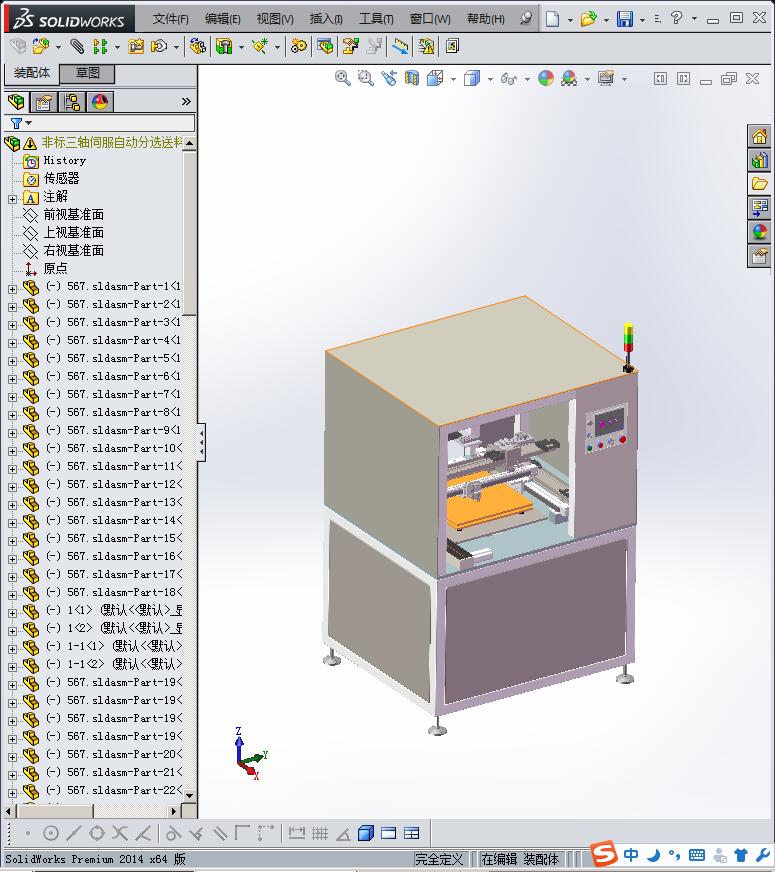Click the Open file icon
The image size is (775, 872).
tap(588, 19)
